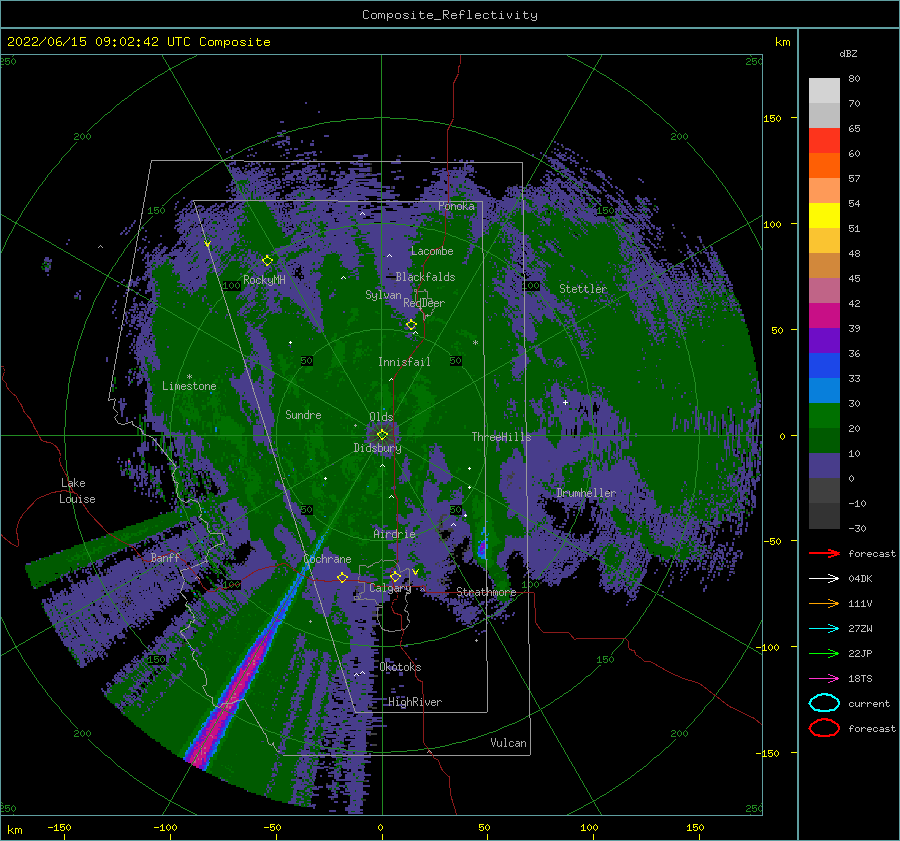Click the Airdrie label
Viewport: 900px width, 841px height.
pyautogui.click(x=394, y=534)
